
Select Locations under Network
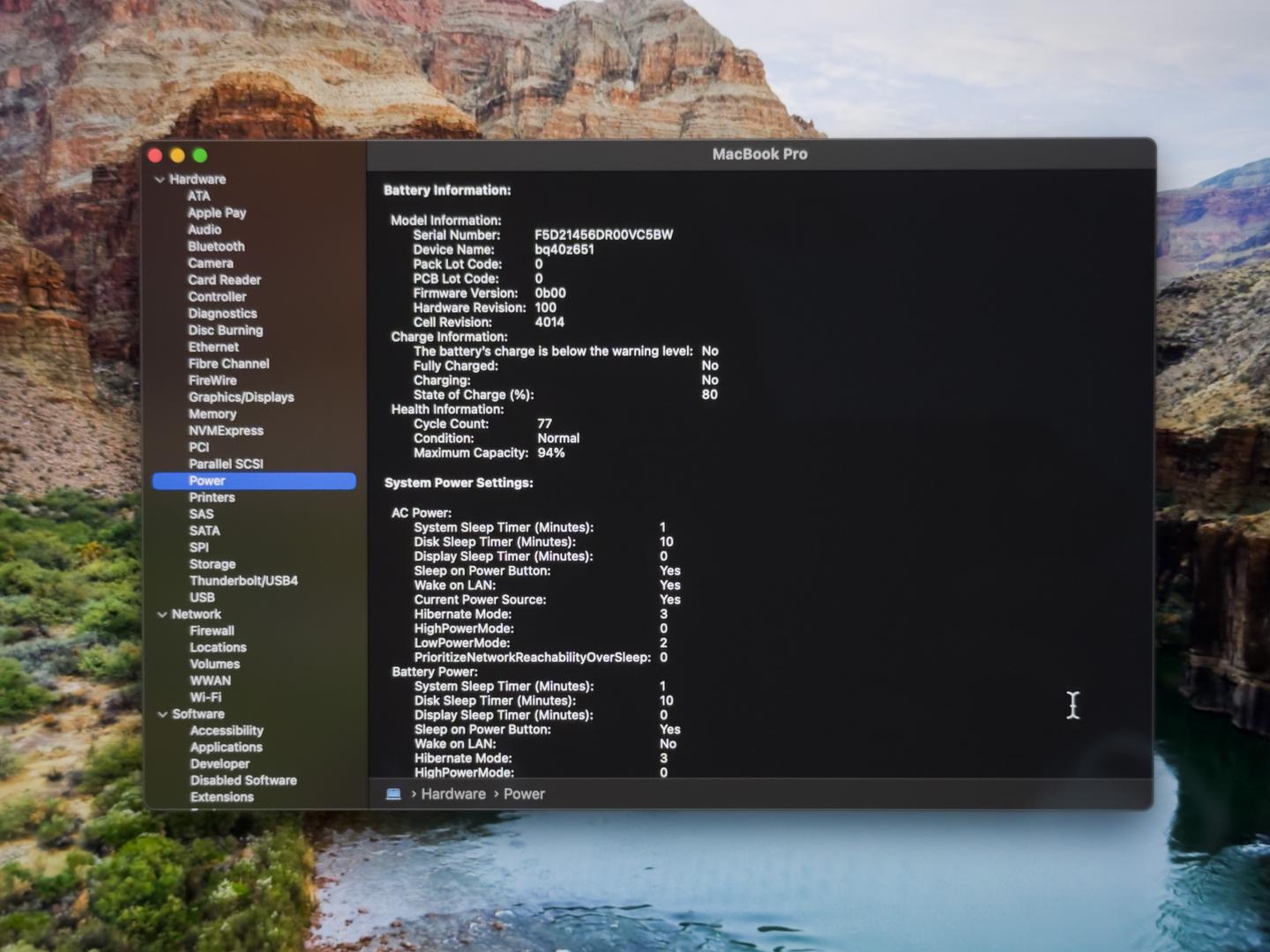point(218,648)
